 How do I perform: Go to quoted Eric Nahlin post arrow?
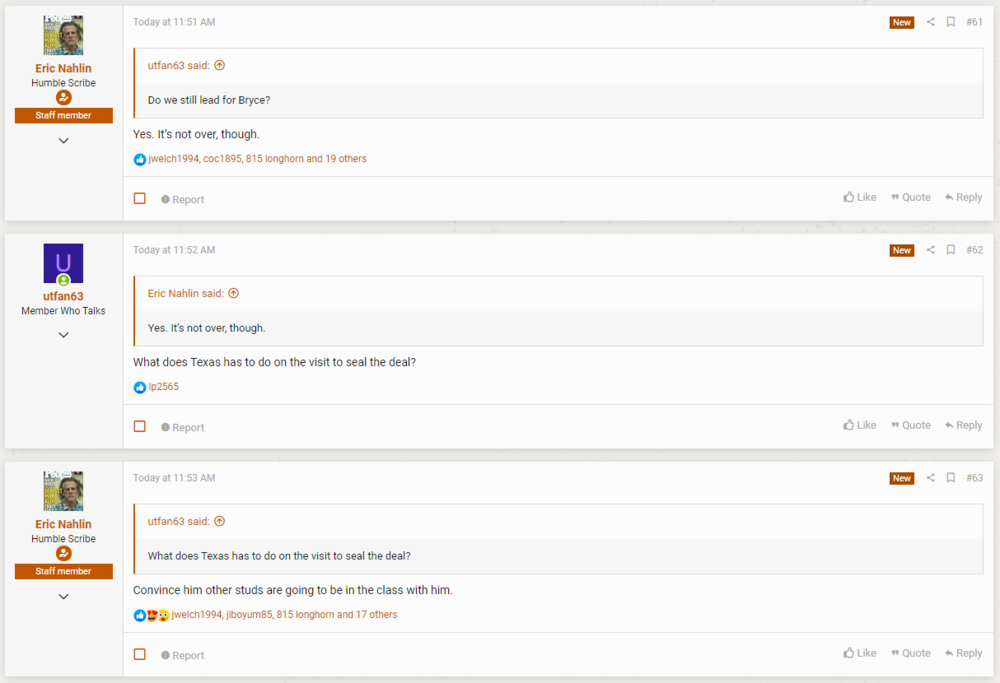[233, 294]
